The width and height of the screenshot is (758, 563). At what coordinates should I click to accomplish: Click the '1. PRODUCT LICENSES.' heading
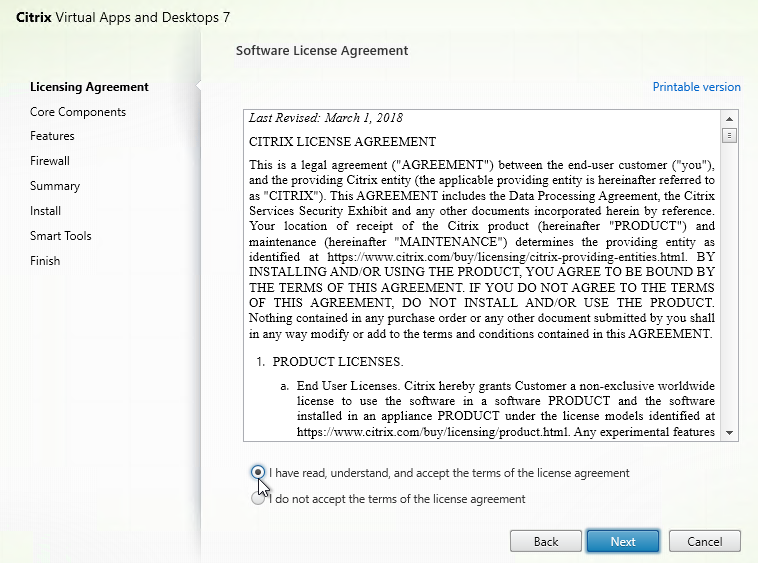330,361
